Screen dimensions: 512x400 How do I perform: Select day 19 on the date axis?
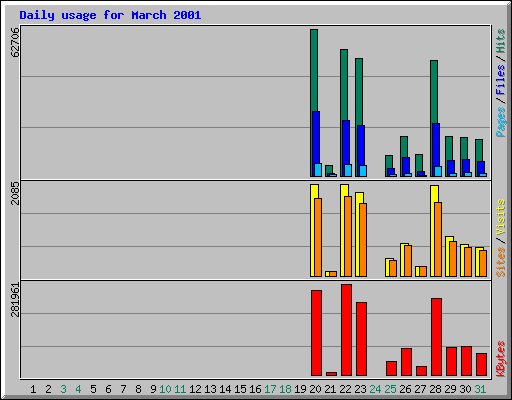click(x=300, y=389)
